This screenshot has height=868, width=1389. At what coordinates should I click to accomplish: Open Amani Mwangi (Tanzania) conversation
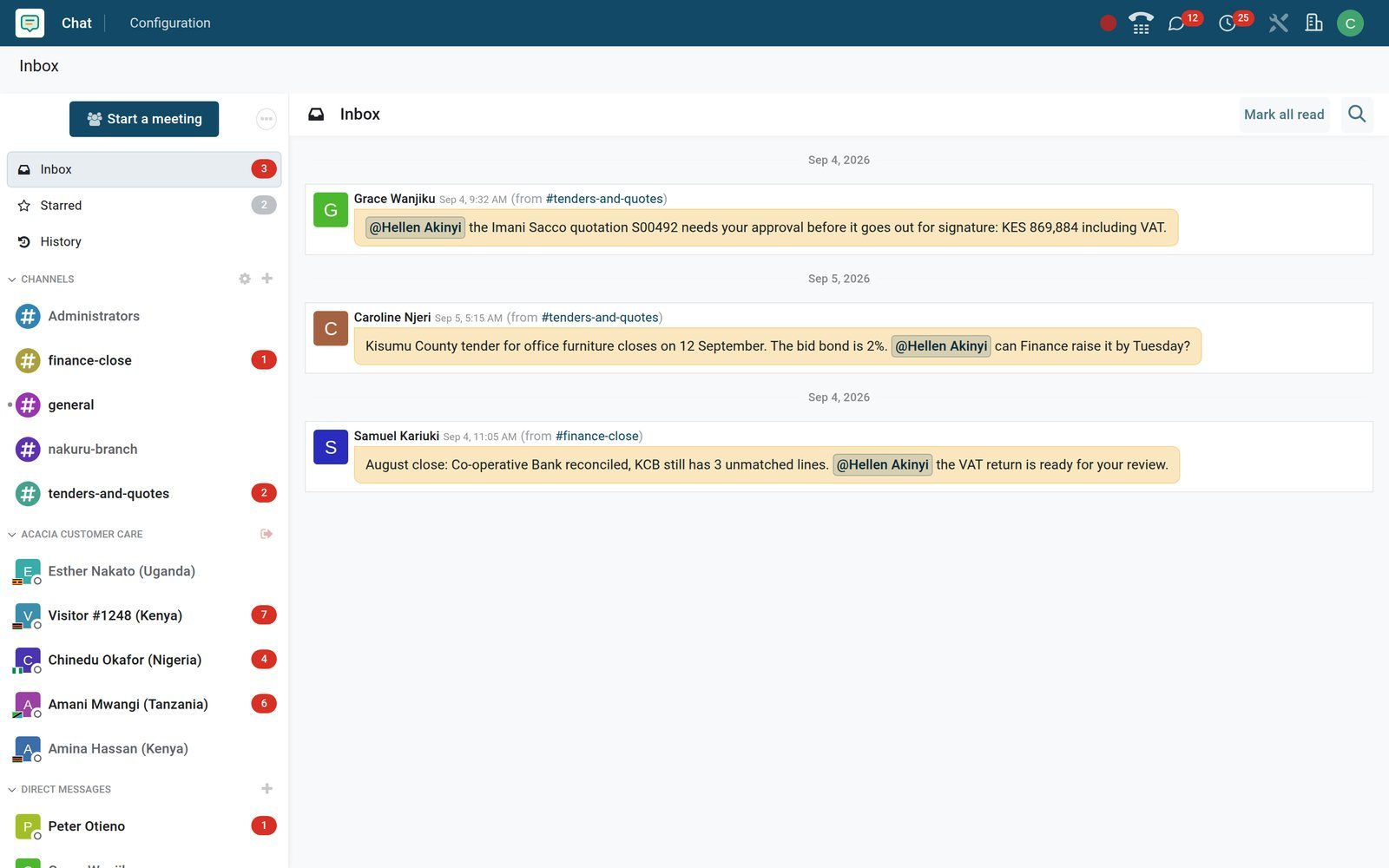144,705
